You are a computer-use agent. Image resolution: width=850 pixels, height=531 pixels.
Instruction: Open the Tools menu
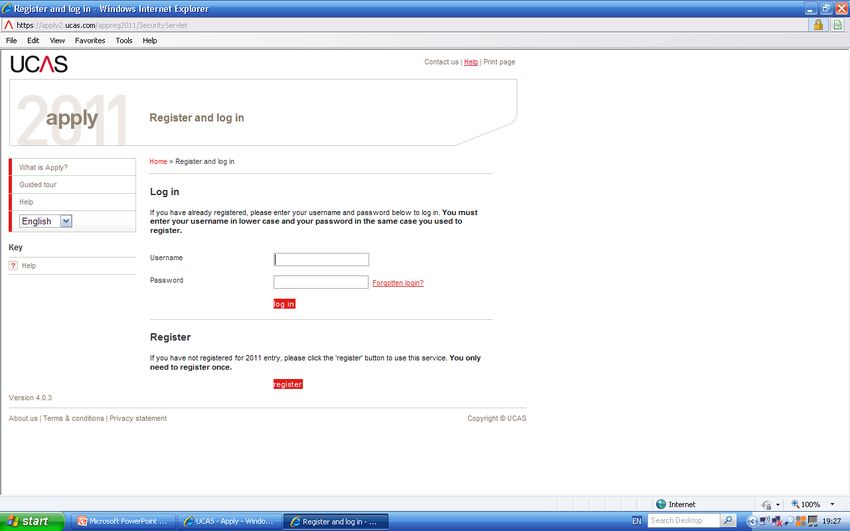[x=124, y=41]
